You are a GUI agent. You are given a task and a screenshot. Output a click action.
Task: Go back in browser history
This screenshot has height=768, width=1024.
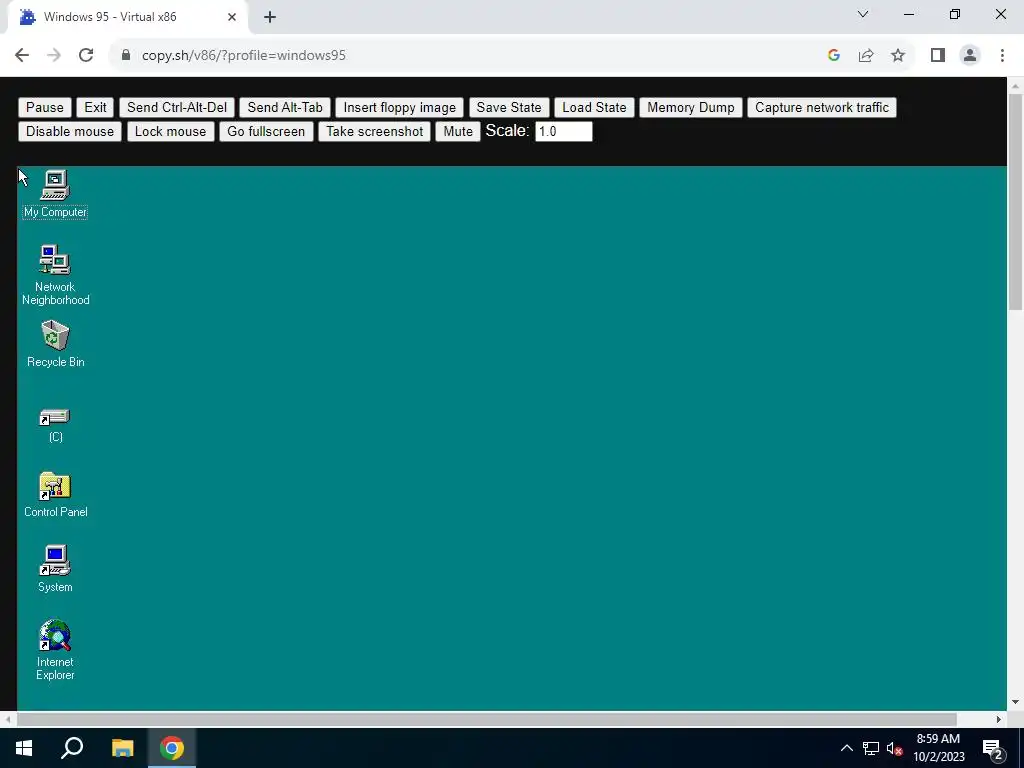tap(22, 55)
